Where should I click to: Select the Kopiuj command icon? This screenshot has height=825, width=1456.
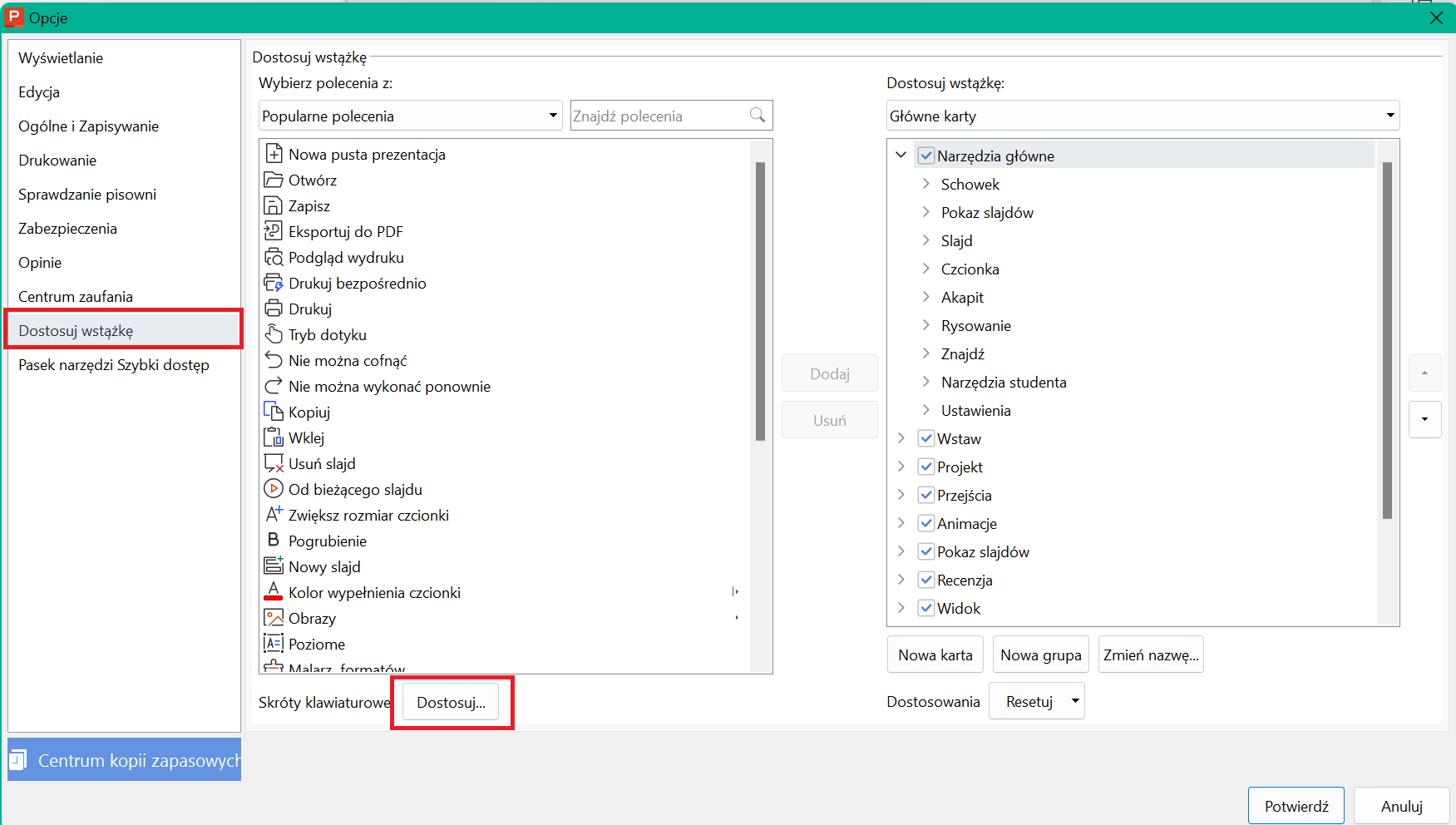point(273,412)
